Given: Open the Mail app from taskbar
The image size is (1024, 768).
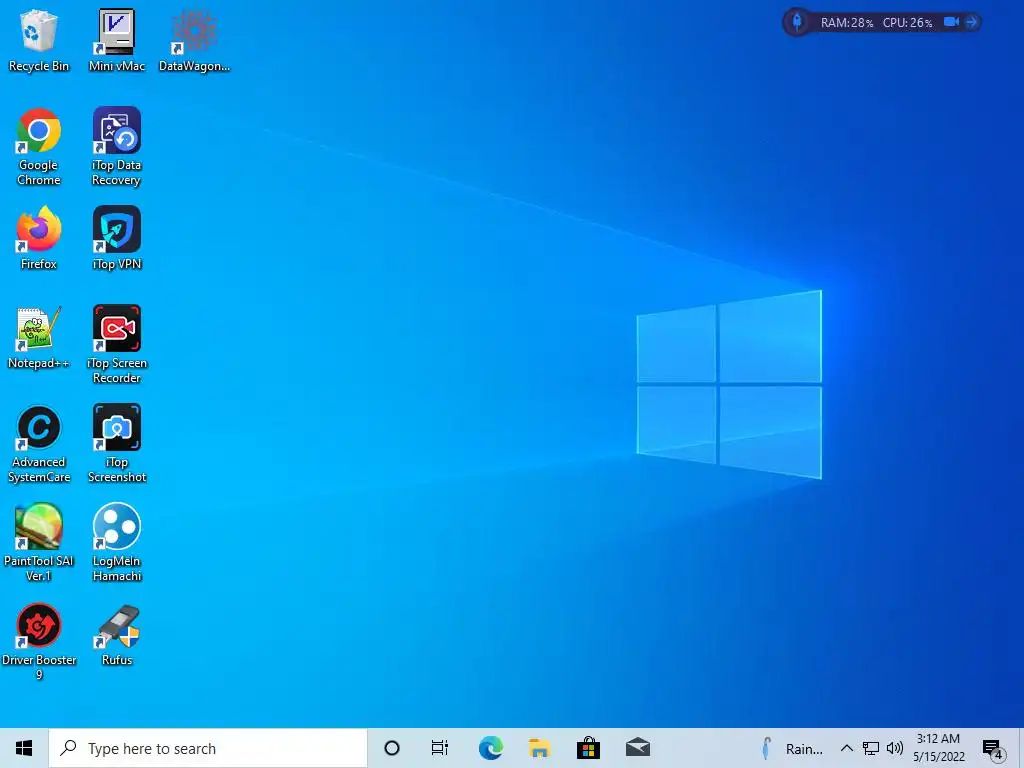Looking at the screenshot, I should (637, 748).
